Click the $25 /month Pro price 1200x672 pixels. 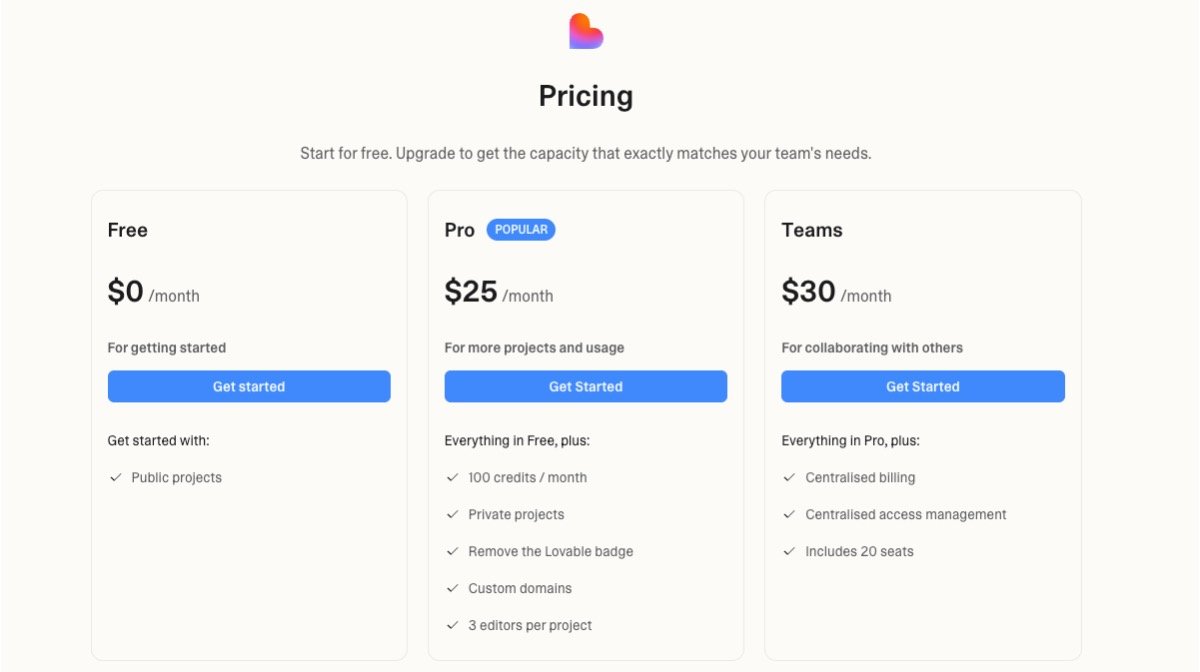(x=498, y=292)
